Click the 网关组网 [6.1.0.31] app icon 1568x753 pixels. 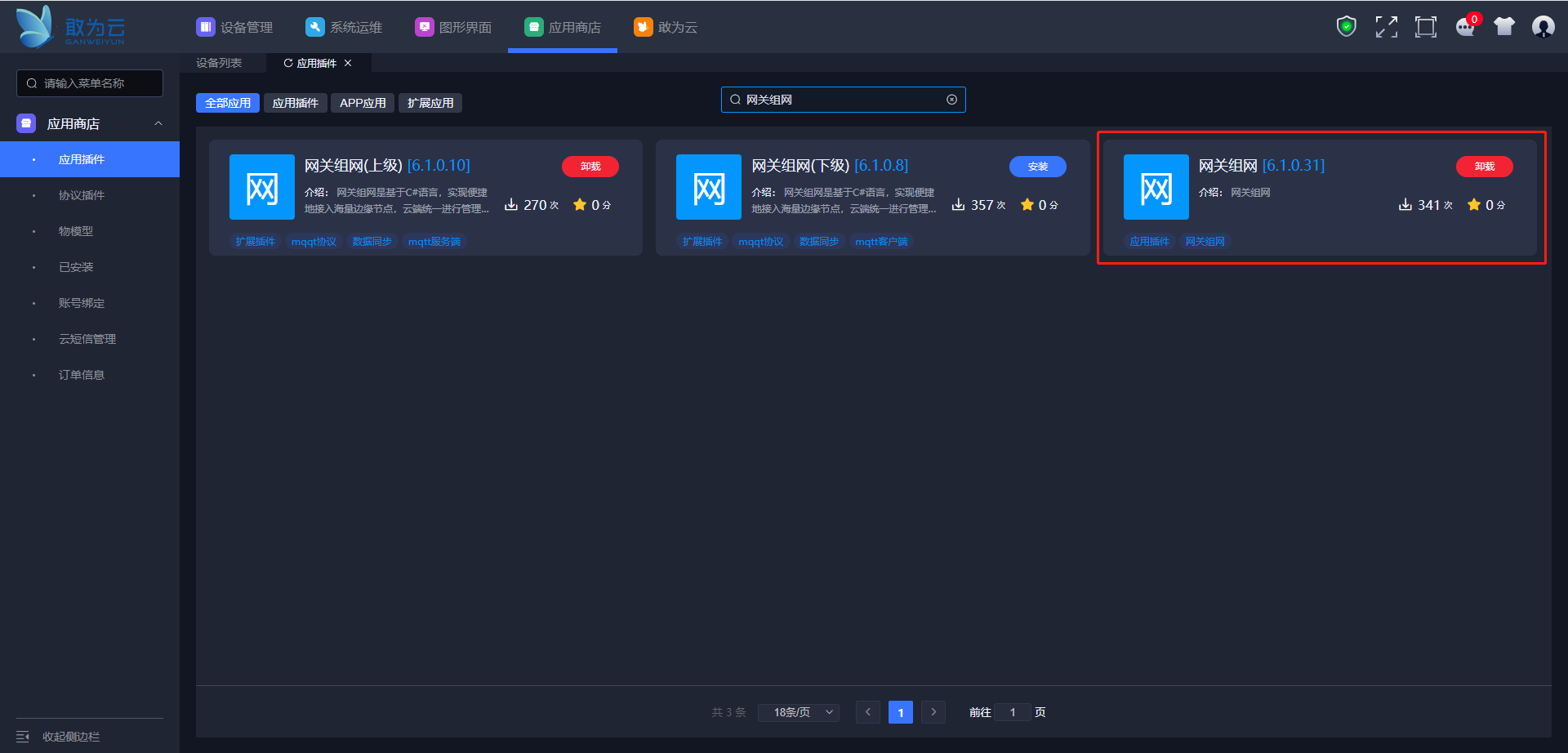tap(1156, 187)
